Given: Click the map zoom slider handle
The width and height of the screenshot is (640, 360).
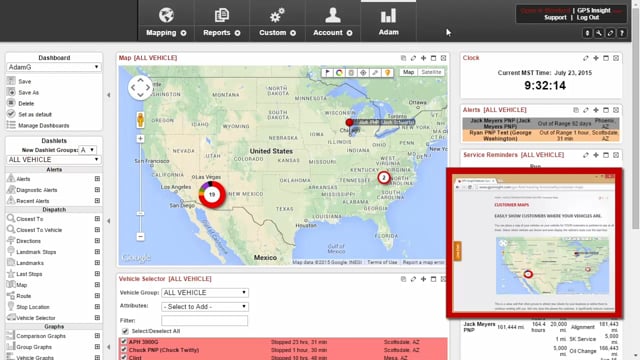Looking at the screenshot, I should click(140, 213).
